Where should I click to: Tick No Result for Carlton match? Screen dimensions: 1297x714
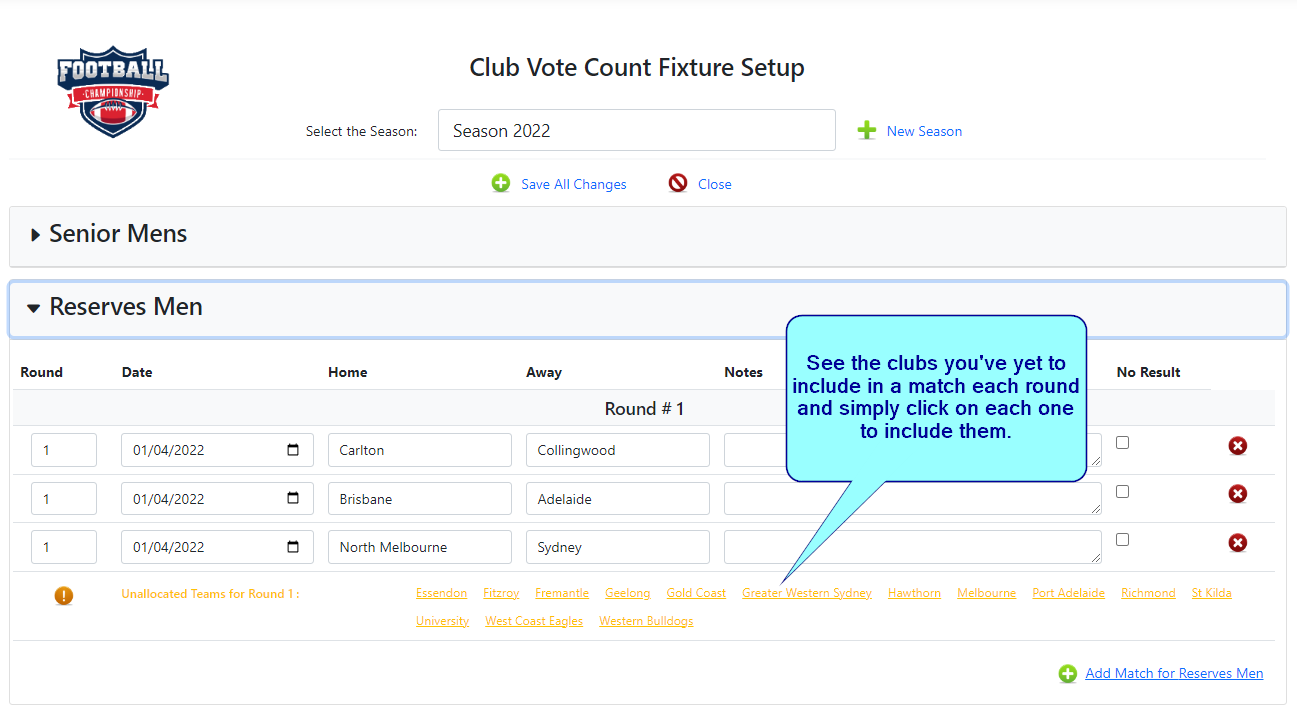[1122, 442]
